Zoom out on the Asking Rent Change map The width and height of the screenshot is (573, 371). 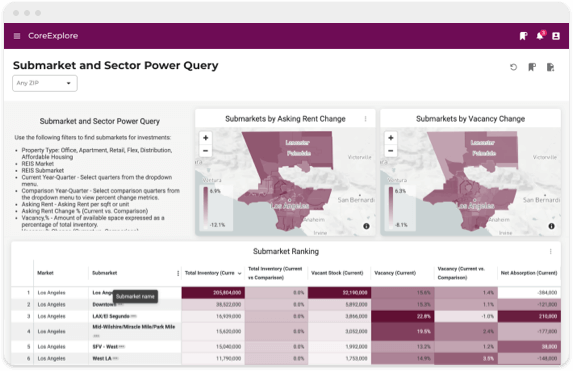pos(206,150)
